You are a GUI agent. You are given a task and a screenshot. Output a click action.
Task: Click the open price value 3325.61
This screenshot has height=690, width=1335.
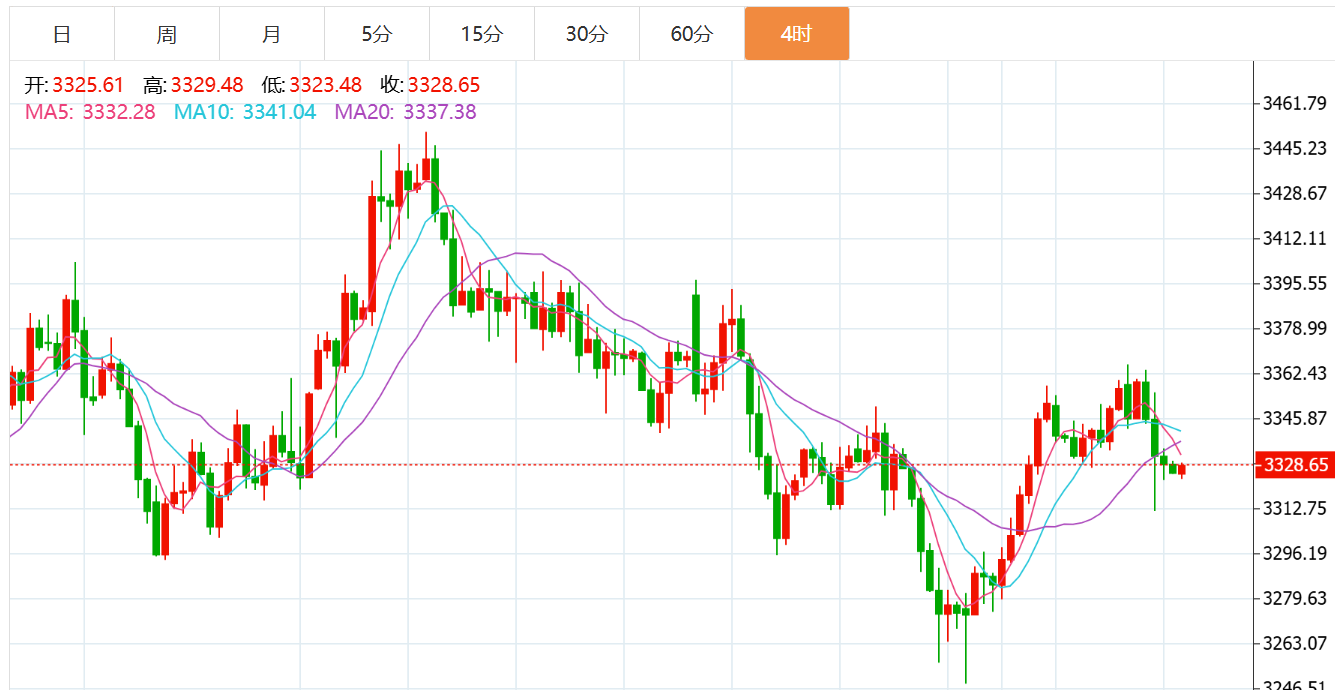(88, 86)
